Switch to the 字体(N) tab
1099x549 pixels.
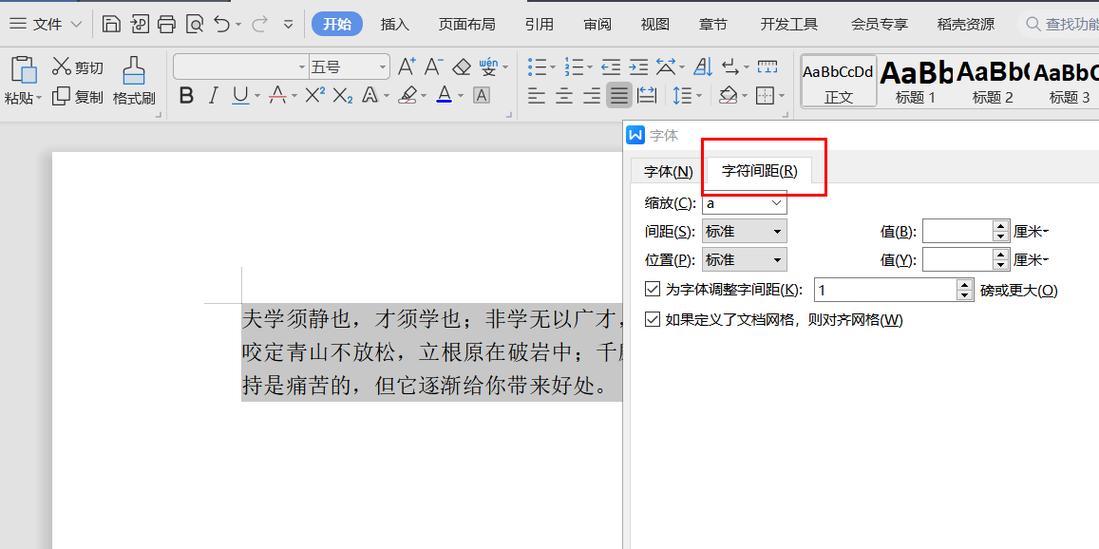pyautogui.click(x=668, y=171)
